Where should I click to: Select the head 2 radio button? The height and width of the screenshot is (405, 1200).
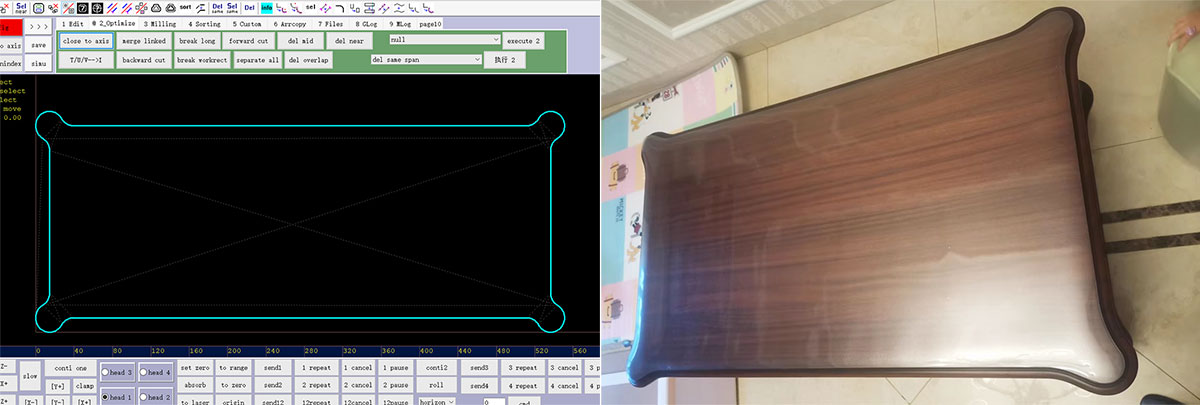pos(145,398)
